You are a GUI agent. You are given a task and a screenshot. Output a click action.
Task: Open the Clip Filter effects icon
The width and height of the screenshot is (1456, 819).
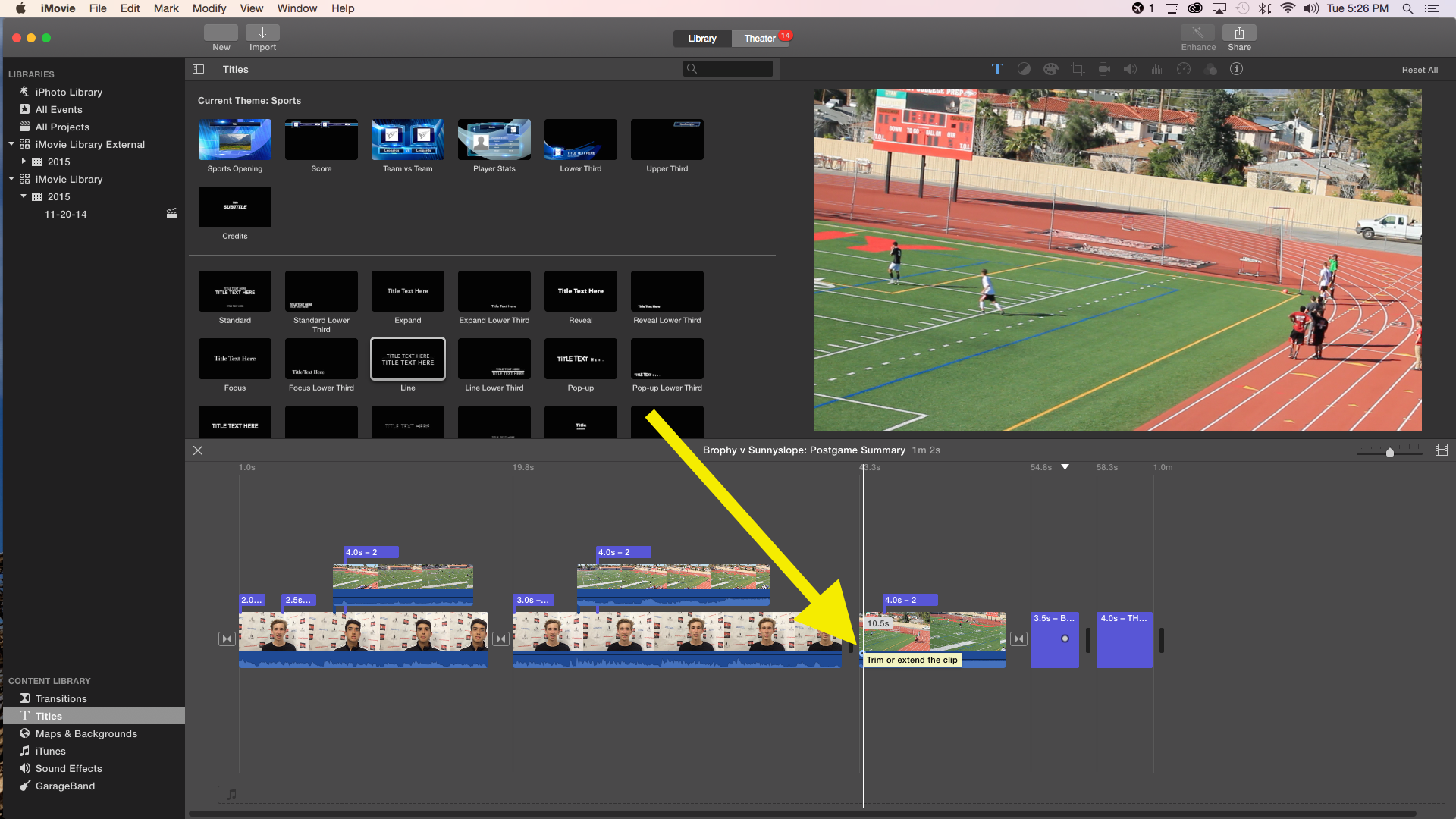coord(1211,69)
